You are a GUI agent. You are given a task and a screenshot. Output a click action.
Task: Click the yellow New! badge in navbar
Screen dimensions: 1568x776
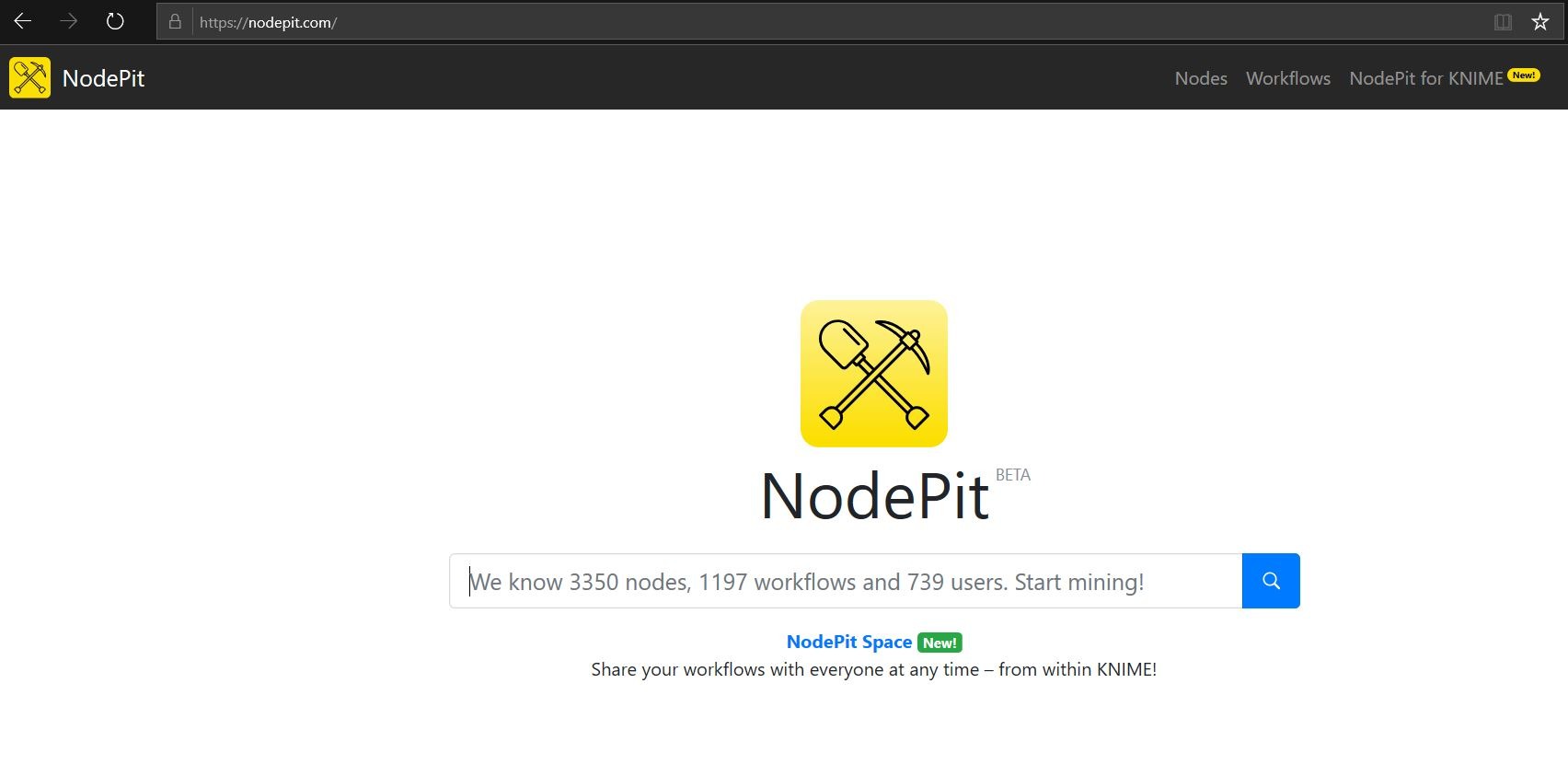pyautogui.click(x=1524, y=75)
